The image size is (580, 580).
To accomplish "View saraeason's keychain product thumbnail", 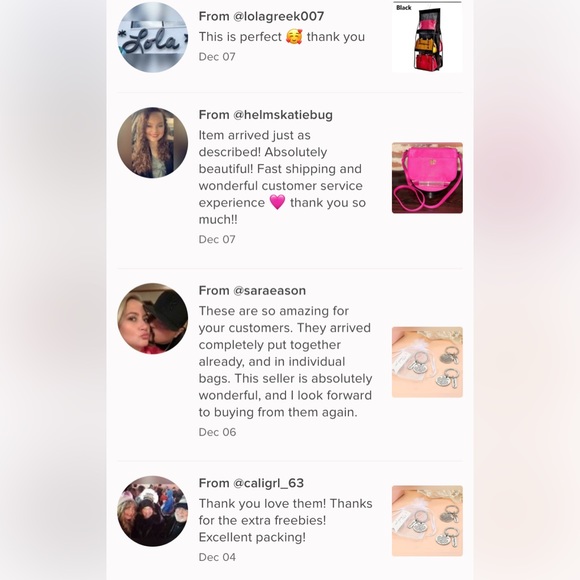I will pyautogui.click(x=427, y=362).
